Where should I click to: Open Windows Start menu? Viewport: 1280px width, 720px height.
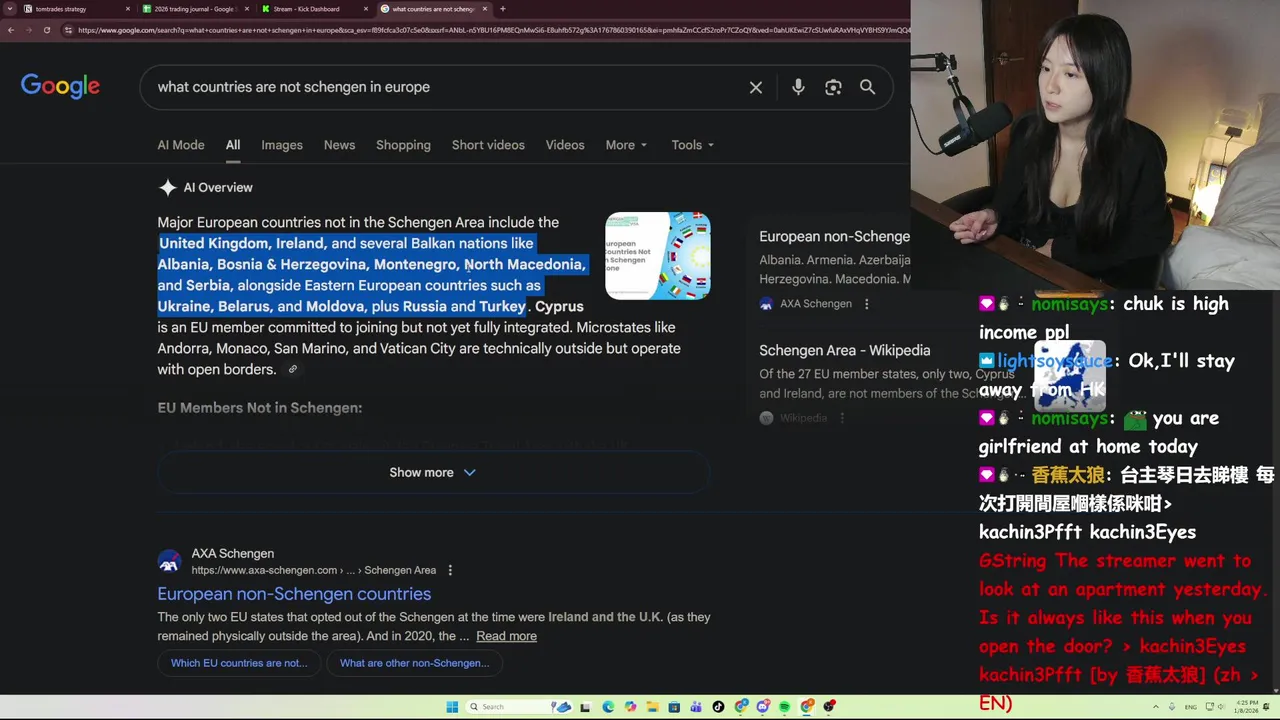452,707
